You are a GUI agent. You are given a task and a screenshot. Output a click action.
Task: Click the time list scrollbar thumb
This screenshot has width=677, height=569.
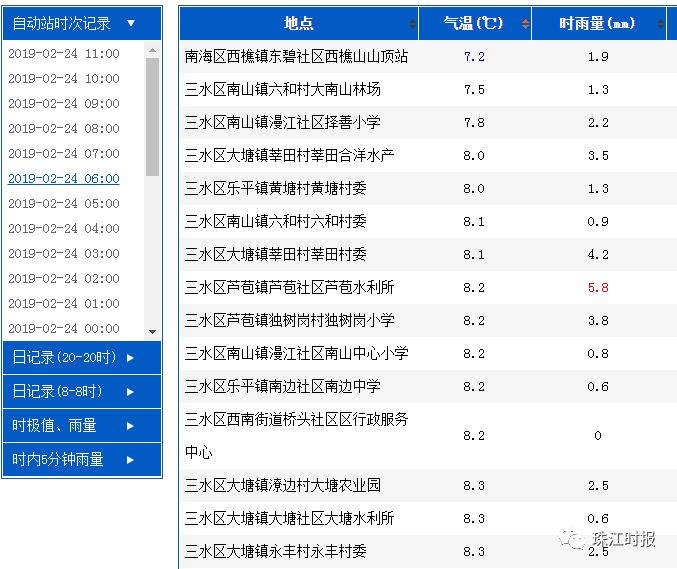click(152, 117)
